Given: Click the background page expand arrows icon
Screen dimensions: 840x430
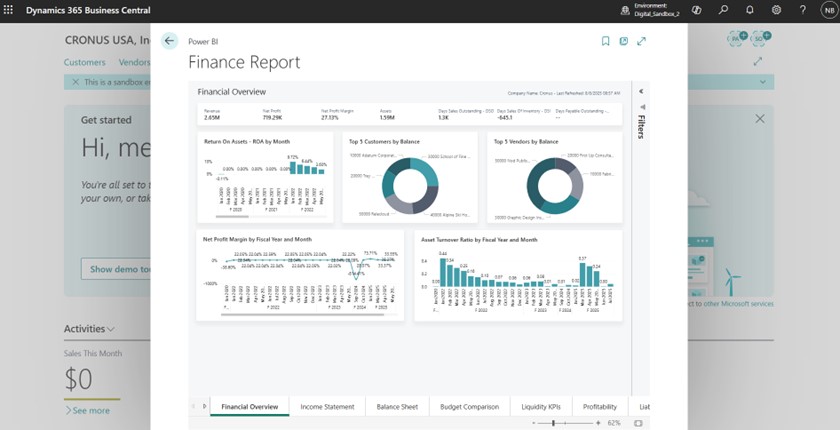Looking at the screenshot, I should (758, 62).
